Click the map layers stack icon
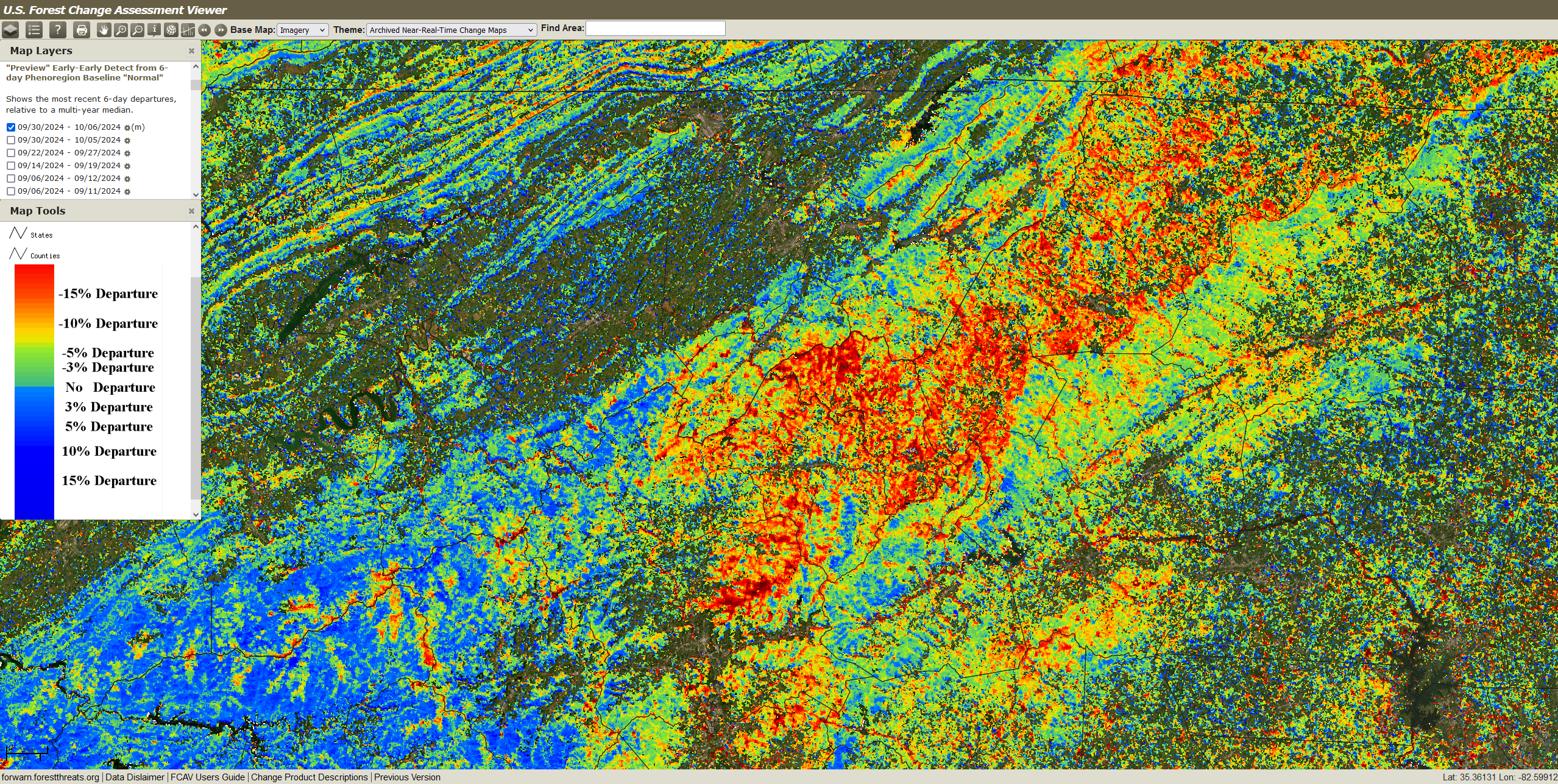 point(10,30)
